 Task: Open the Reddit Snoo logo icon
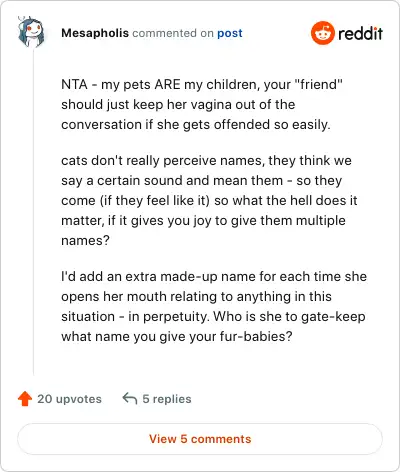click(x=322, y=33)
